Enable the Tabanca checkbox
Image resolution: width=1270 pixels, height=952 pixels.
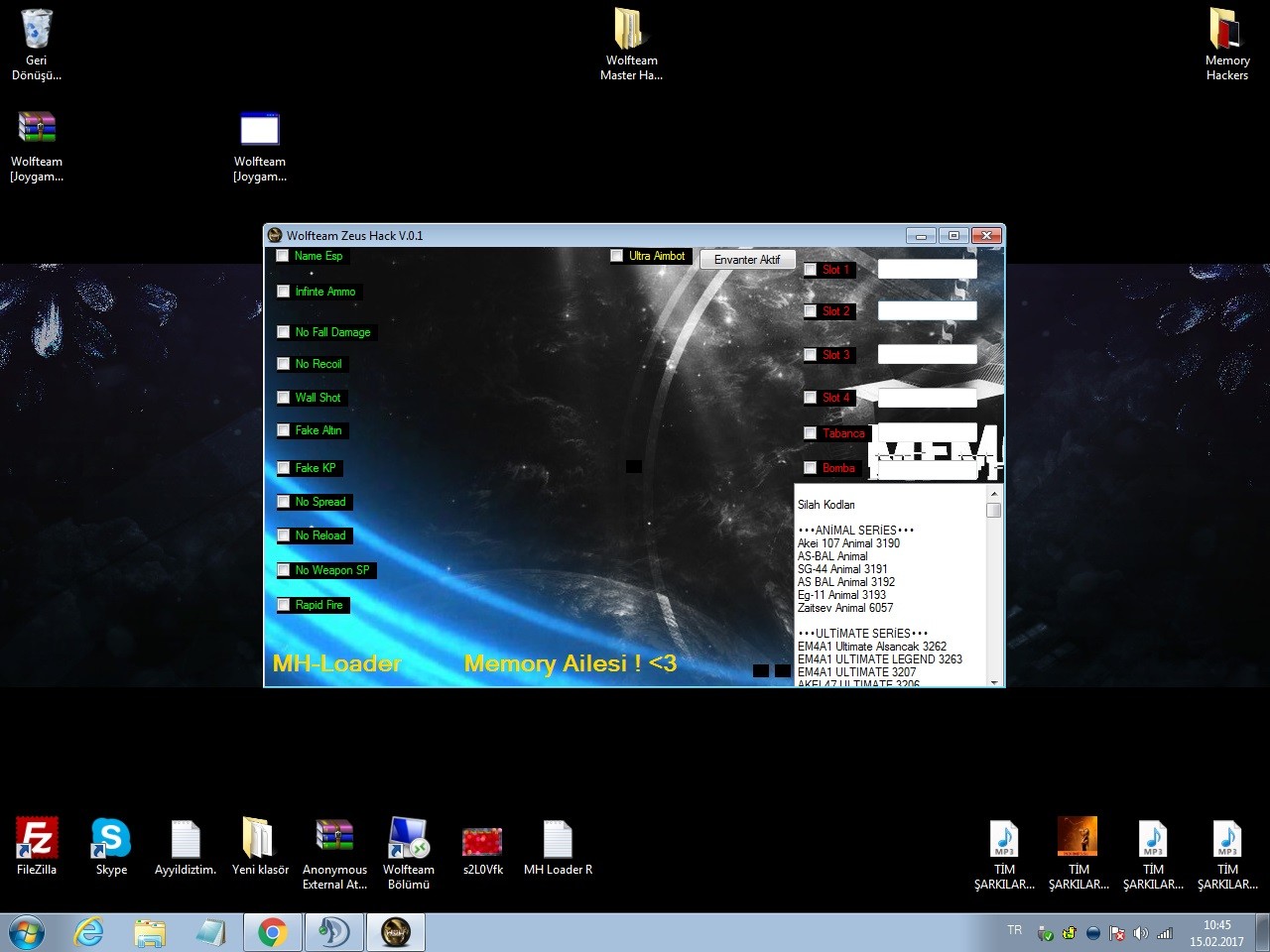coord(811,433)
